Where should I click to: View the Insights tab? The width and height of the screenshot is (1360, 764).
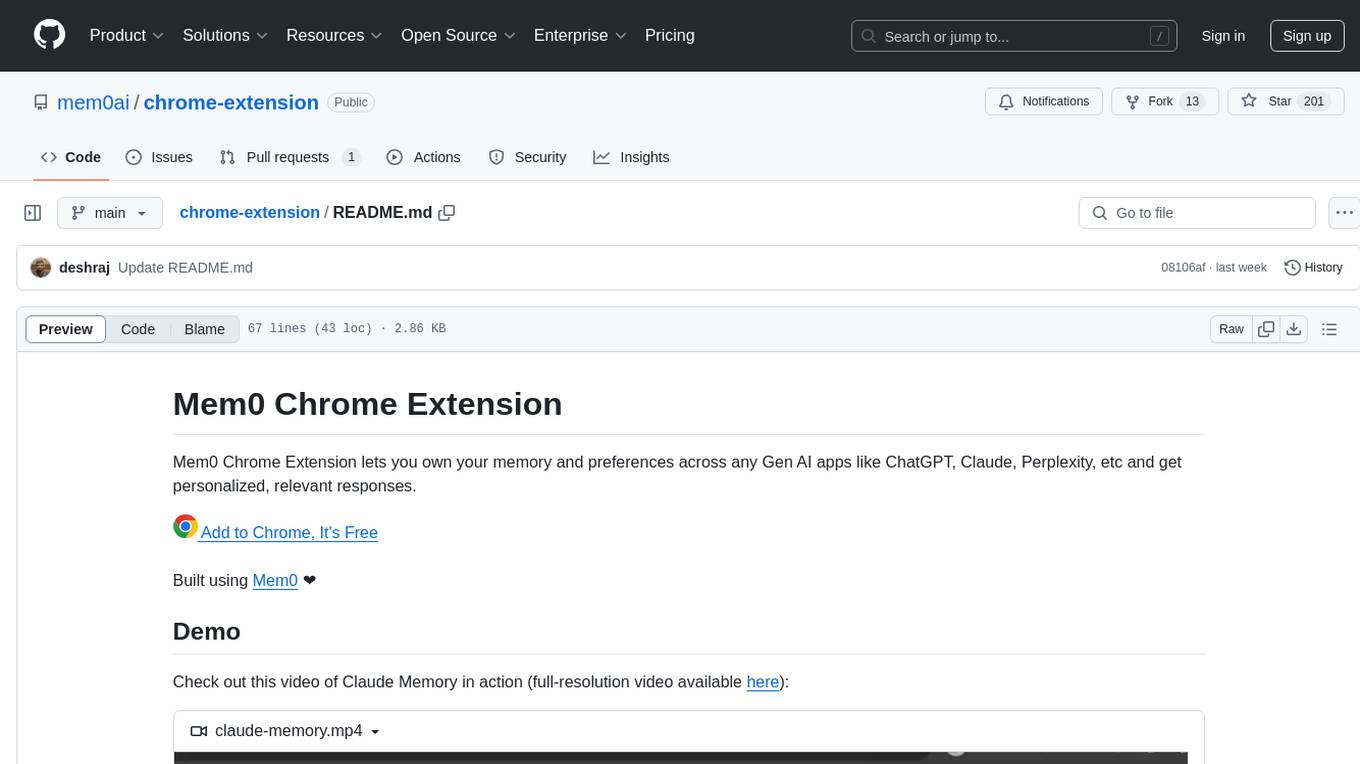pos(631,157)
